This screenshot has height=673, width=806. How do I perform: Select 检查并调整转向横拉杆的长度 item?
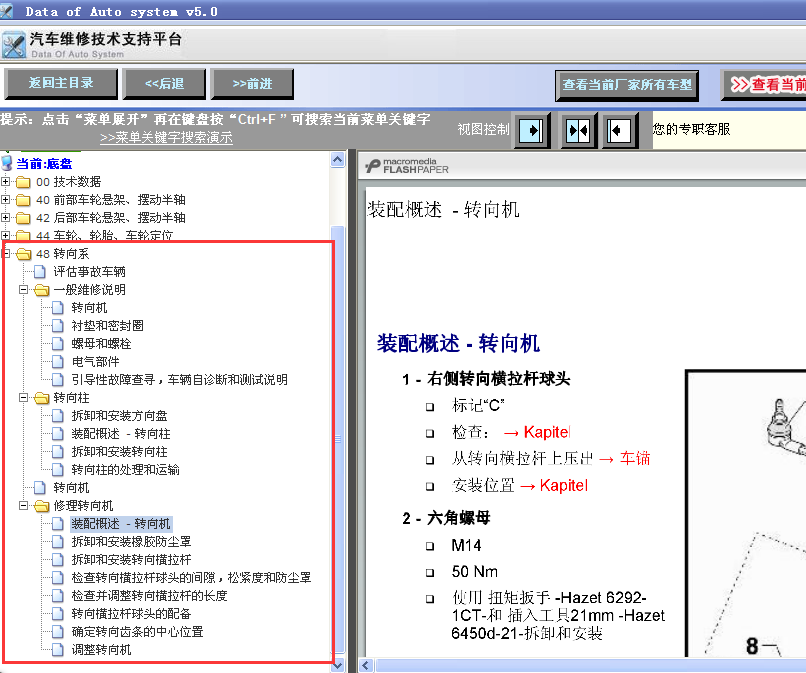coord(149,596)
